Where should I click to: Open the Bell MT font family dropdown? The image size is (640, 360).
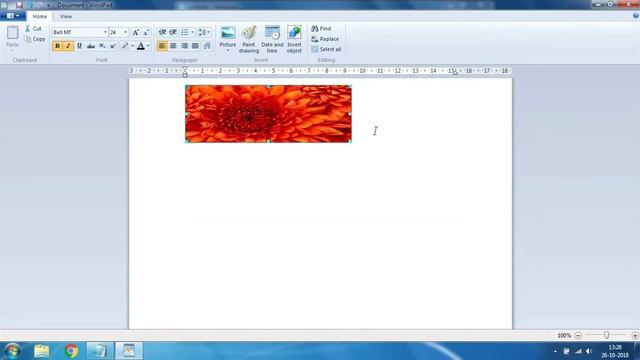click(105, 32)
